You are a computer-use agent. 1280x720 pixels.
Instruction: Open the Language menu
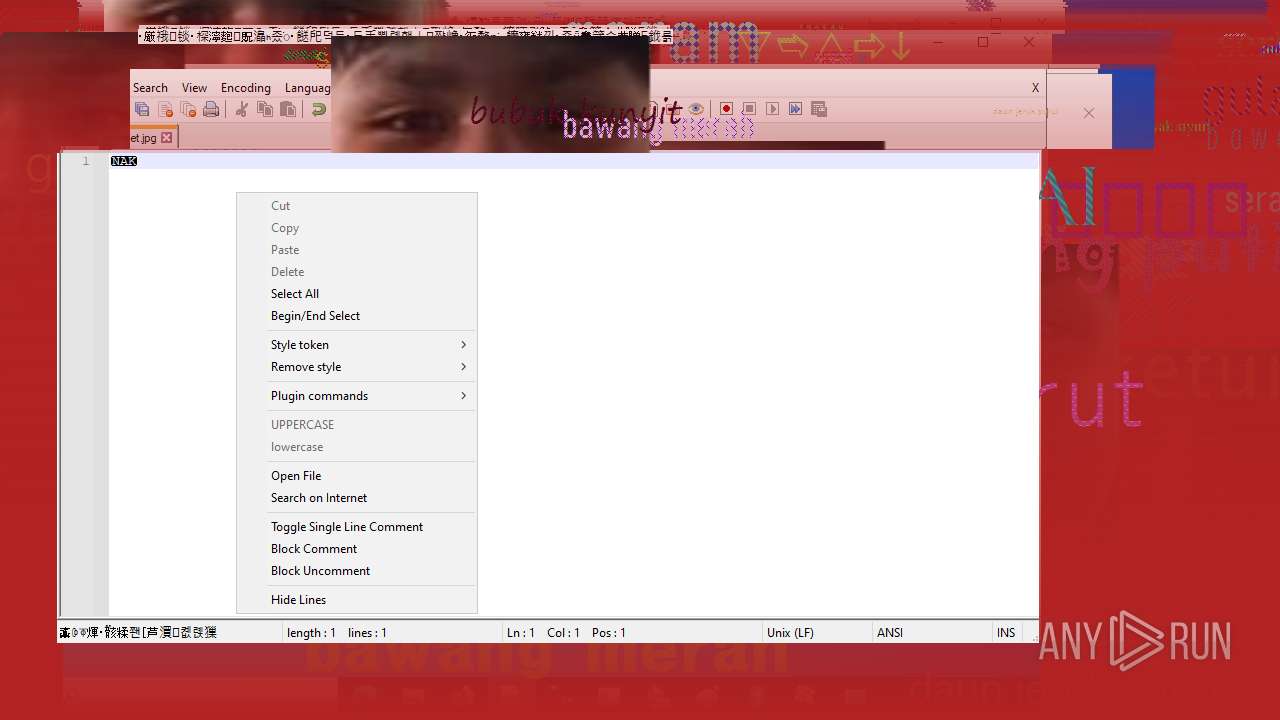point(307,88)
